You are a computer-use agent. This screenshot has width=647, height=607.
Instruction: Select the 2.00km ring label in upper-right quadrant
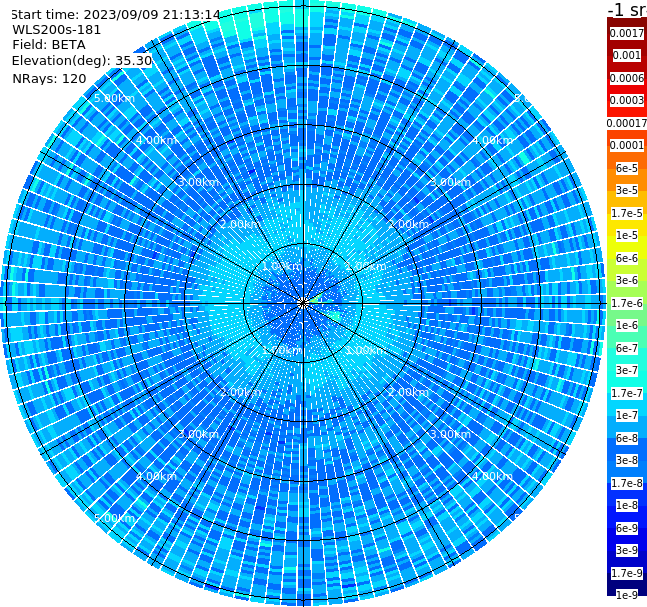coord(408,224)
